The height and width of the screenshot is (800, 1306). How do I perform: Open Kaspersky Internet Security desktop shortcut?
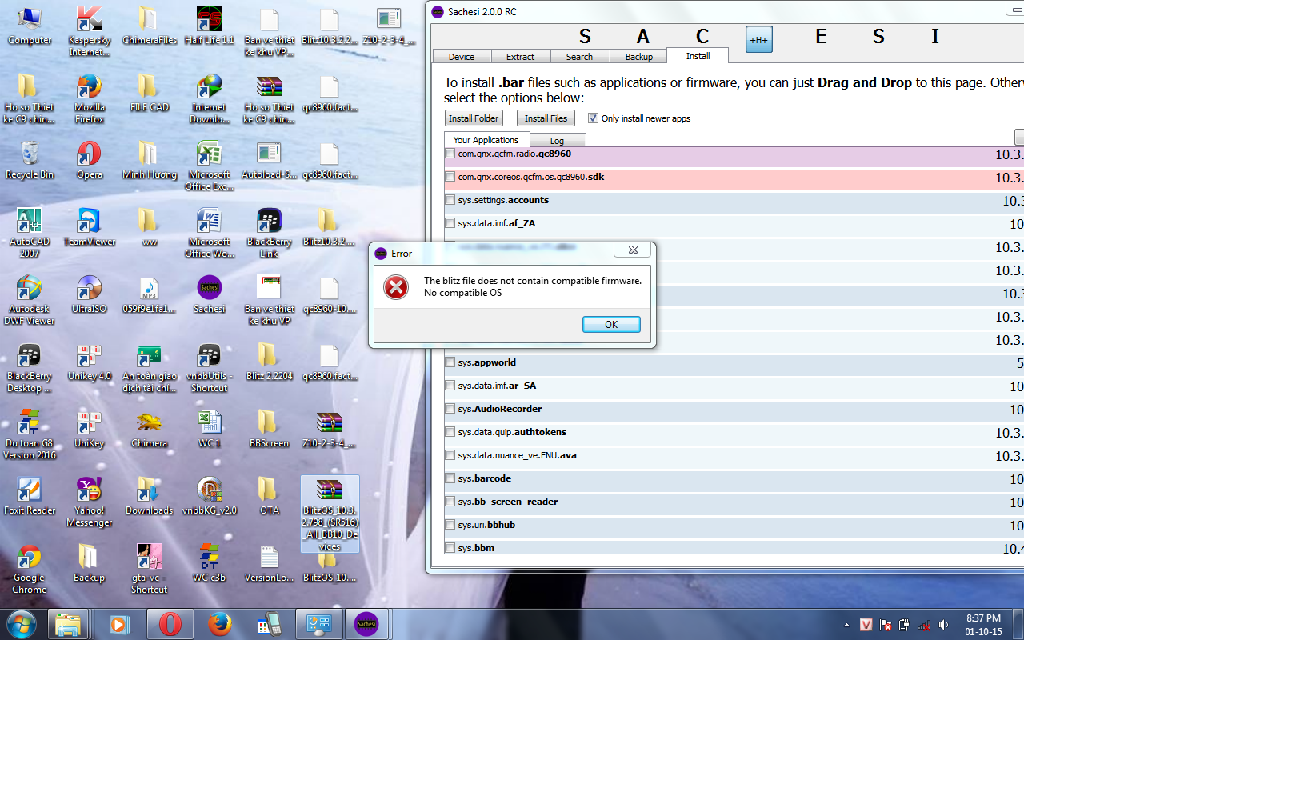click(89, 31)
